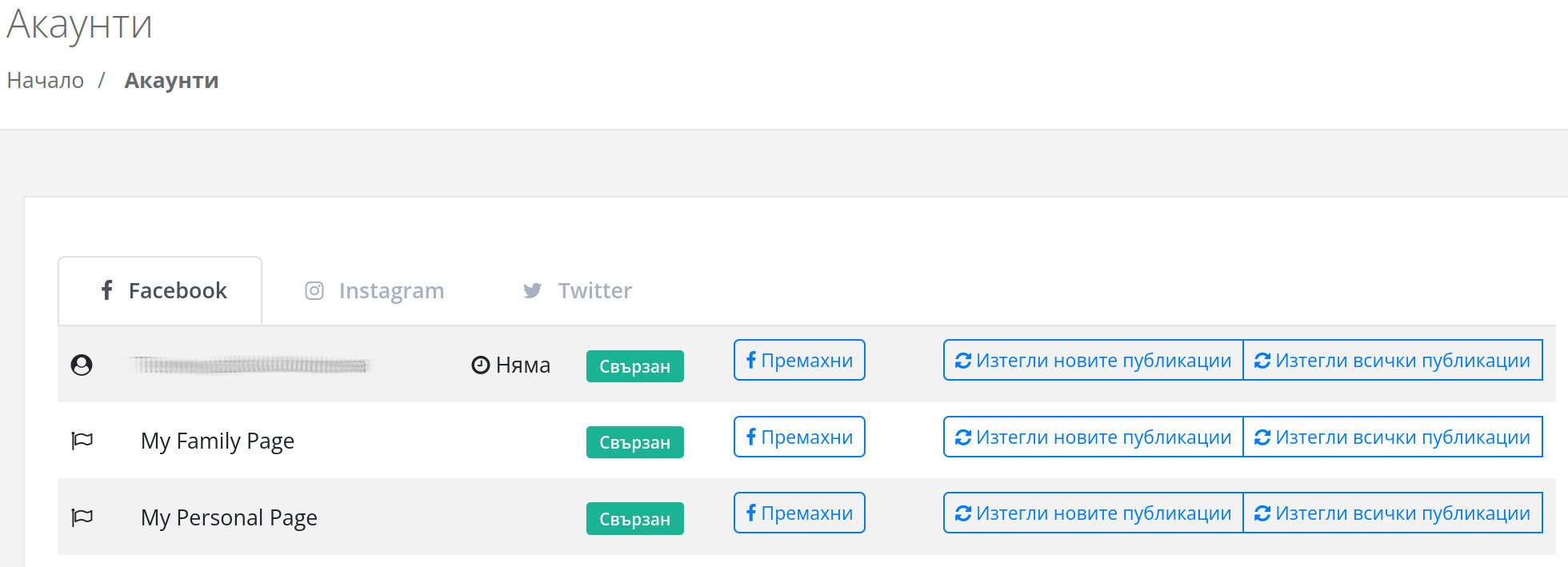The height and width of the screenshot is (567, 1568).
Task: Click the flag icon beside My Family Page
Action: pyautogui.click(x=82, y=441)
